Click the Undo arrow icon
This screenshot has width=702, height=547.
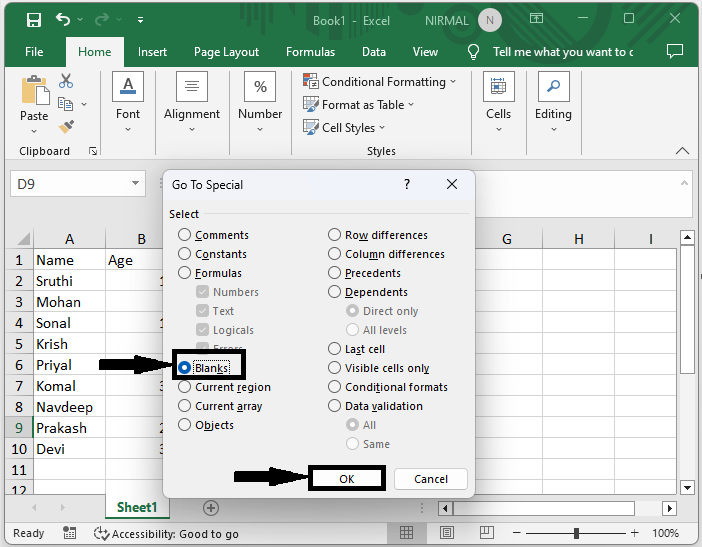tap(64, 20)
